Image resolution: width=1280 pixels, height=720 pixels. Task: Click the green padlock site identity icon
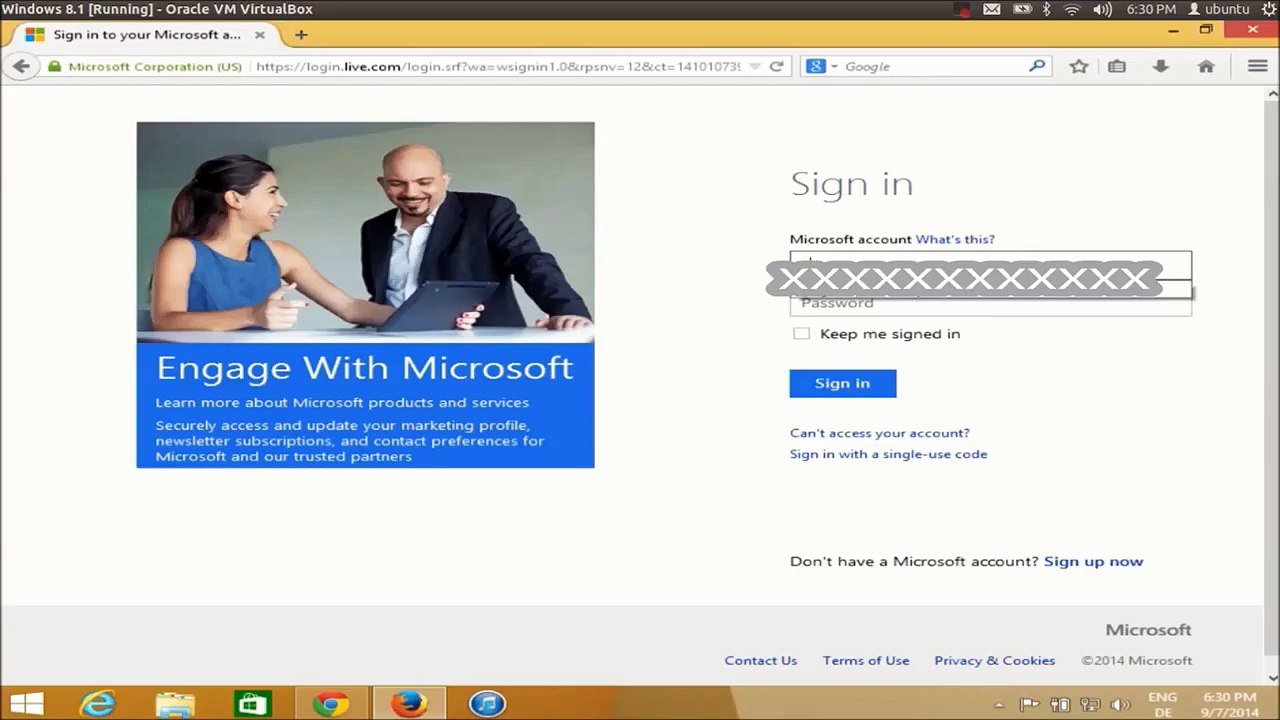pos(55,67)
